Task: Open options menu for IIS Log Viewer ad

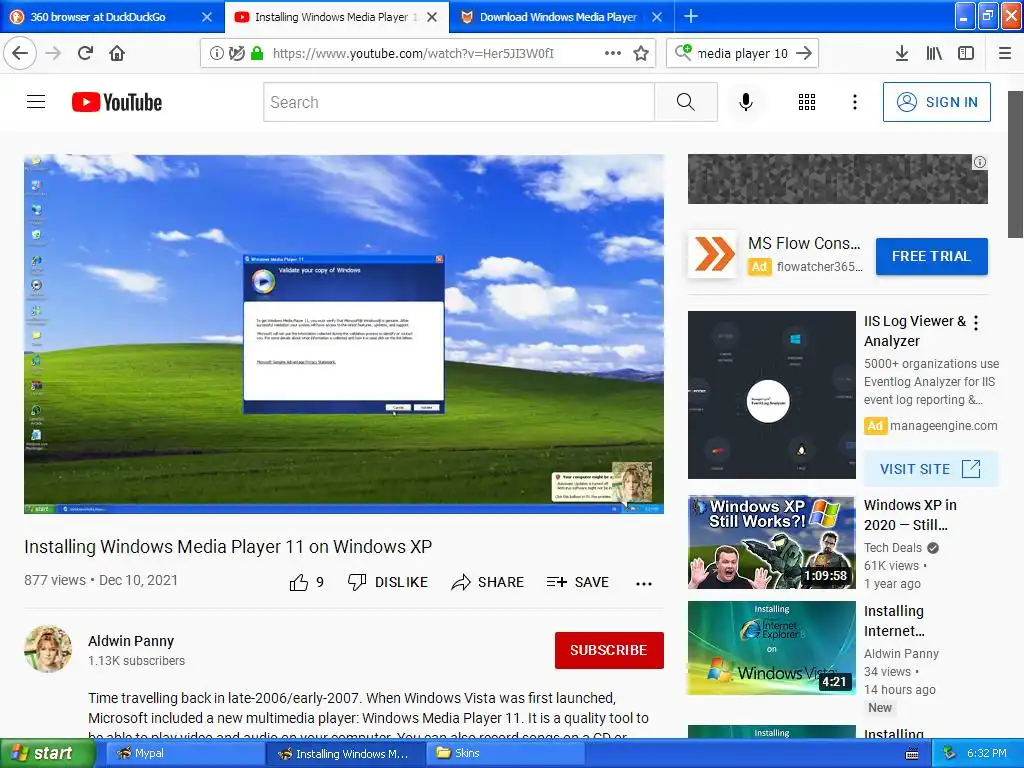Action: click(x=976, y=323)
